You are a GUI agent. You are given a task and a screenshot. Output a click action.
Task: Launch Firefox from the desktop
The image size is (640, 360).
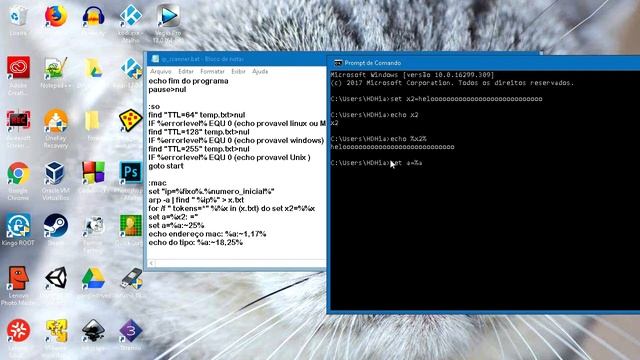tap(56, 16)
